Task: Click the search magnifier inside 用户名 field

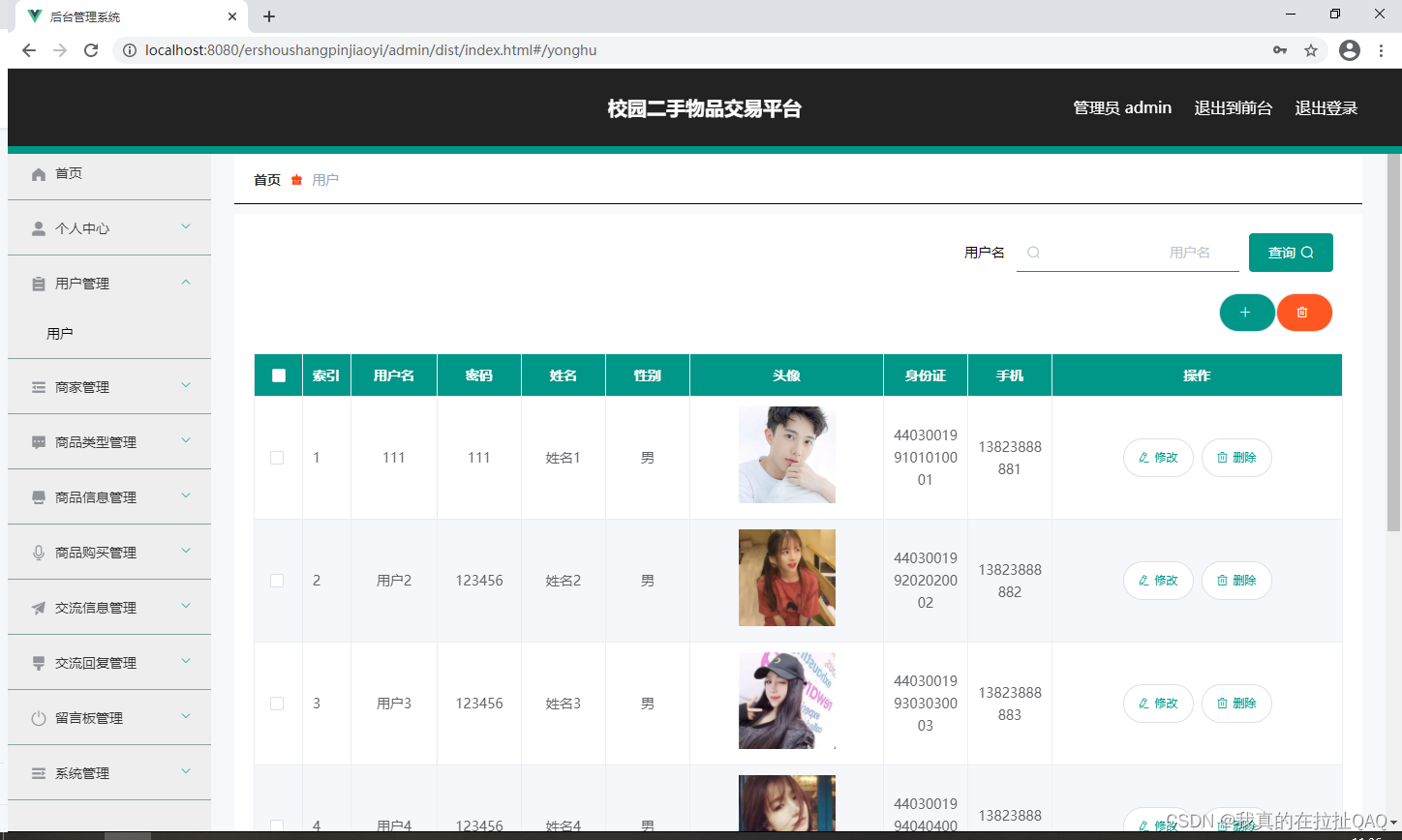Action: click(1033, 253)
